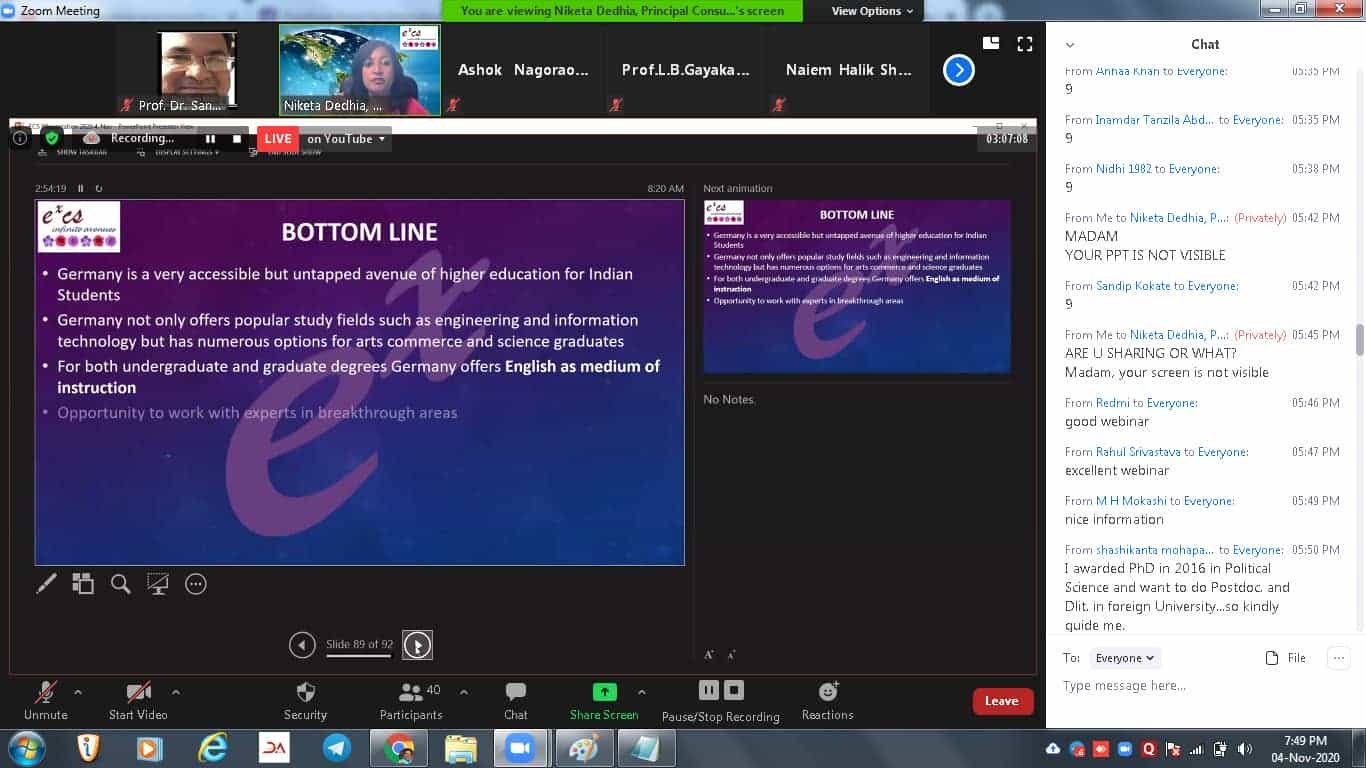The height and width of the screenshot is (768, 1366).
Task: Enter full screen mode icon
Action: tap(1025, 43)
